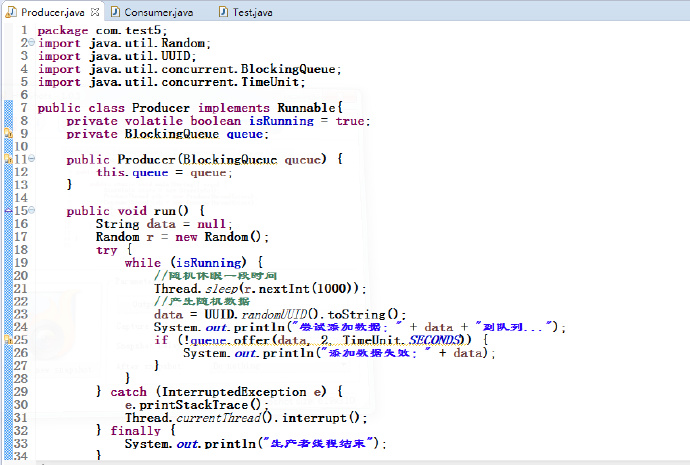The height and width of the screenshot is (465, 690).
Task: Click 'println' on line 24
Action: 259,327
